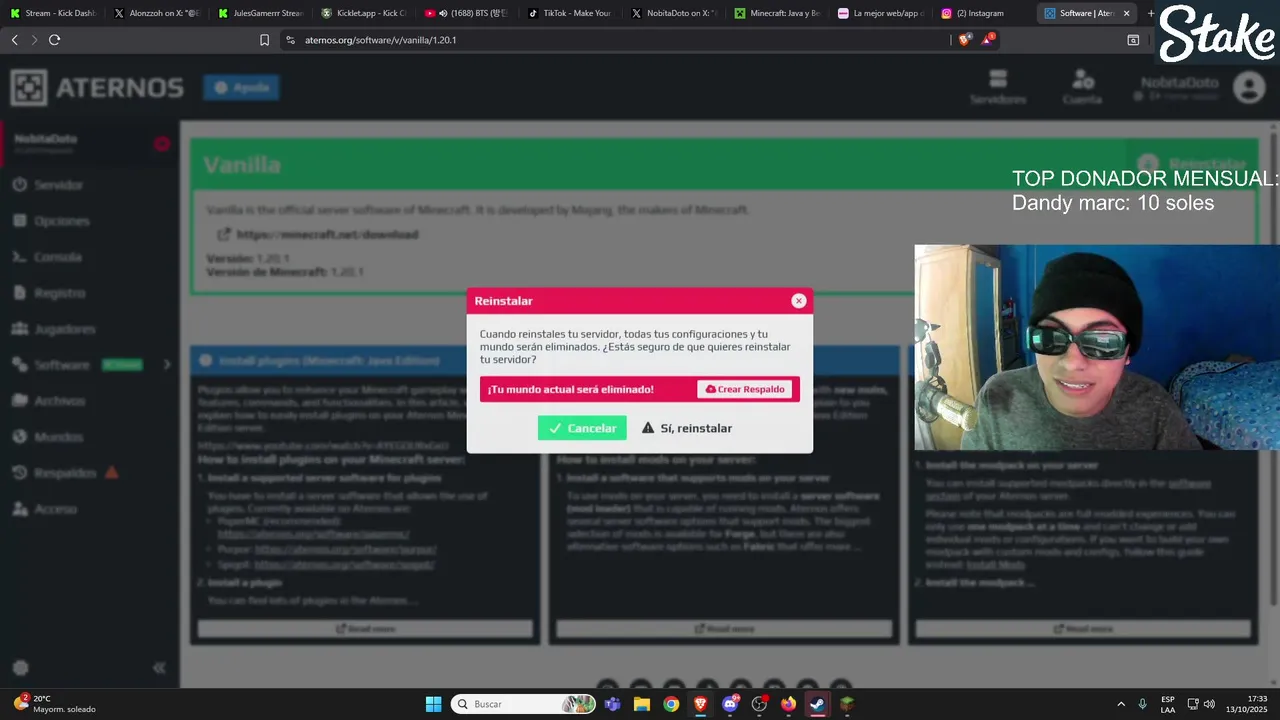
Task: Open Cuenta in the Aternos header
Action: point(1082,87)
